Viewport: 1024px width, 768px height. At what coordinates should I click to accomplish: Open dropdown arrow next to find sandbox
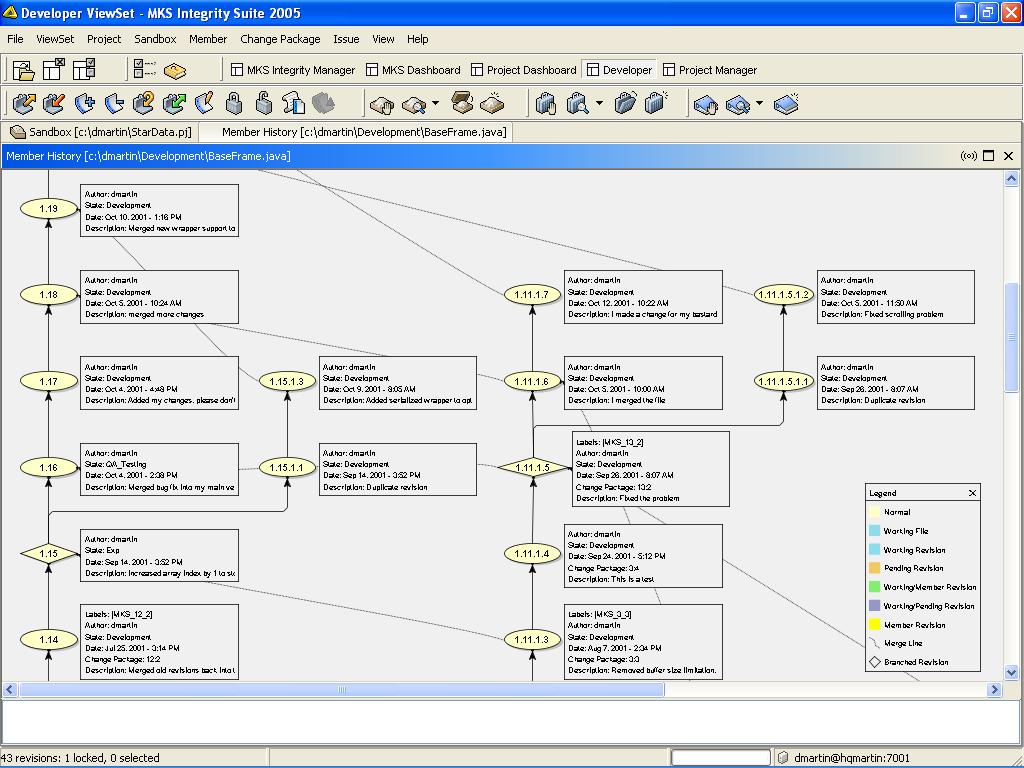(x=436, y=103)
